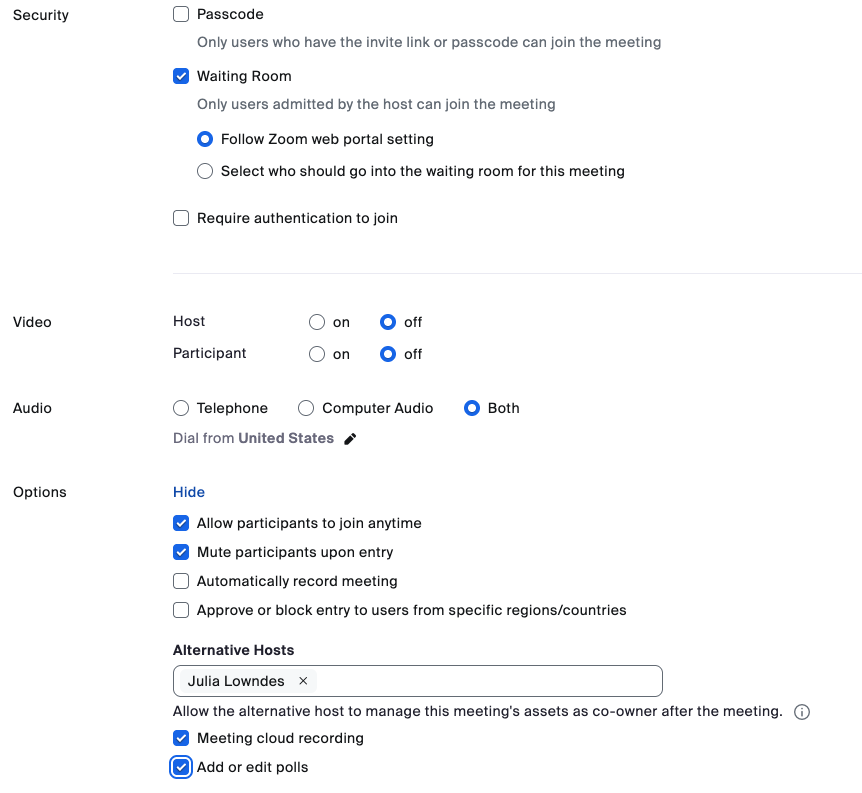This screenshot has height=793, width=862.
Task: Uncheck Add or edit polls
Action: coord(181,767)
